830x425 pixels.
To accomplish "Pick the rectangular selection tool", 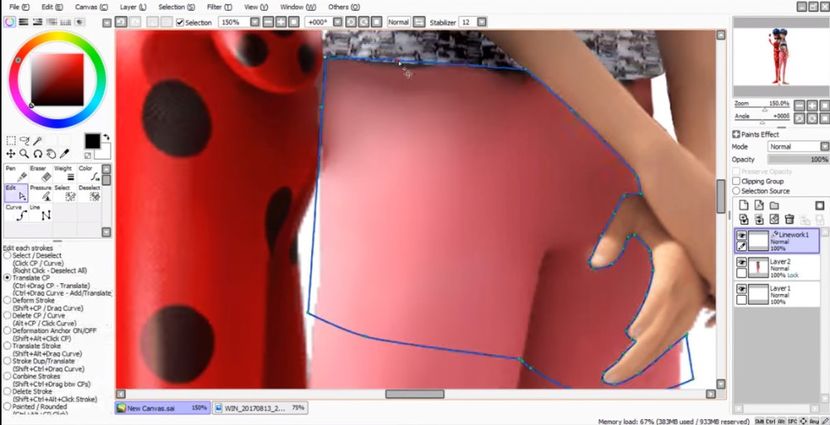I will click(x=11, y=141).
